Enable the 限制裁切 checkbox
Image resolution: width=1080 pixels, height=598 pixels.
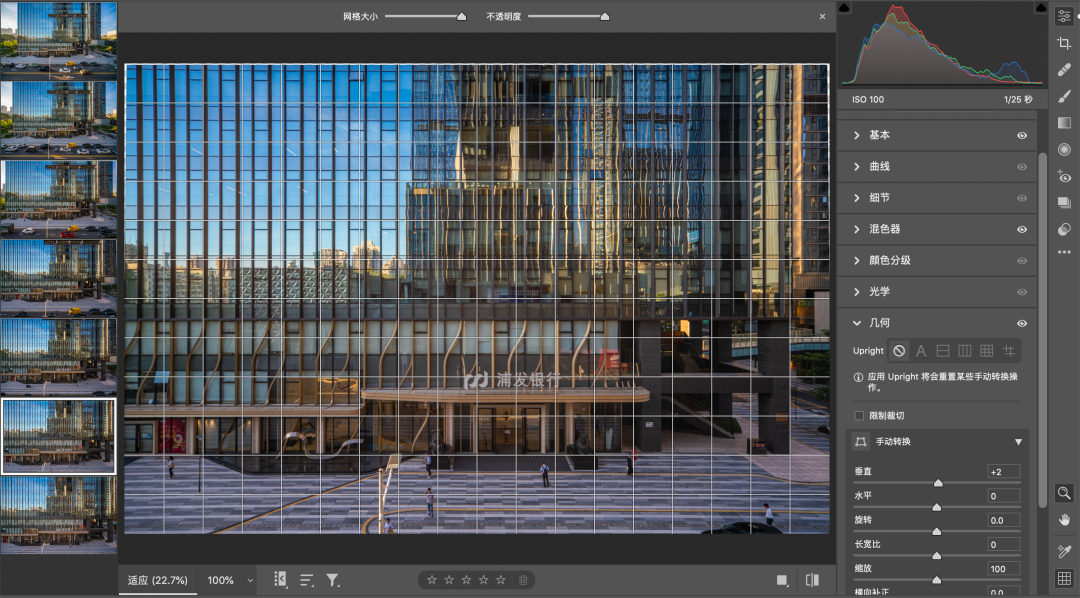(859, 415)
